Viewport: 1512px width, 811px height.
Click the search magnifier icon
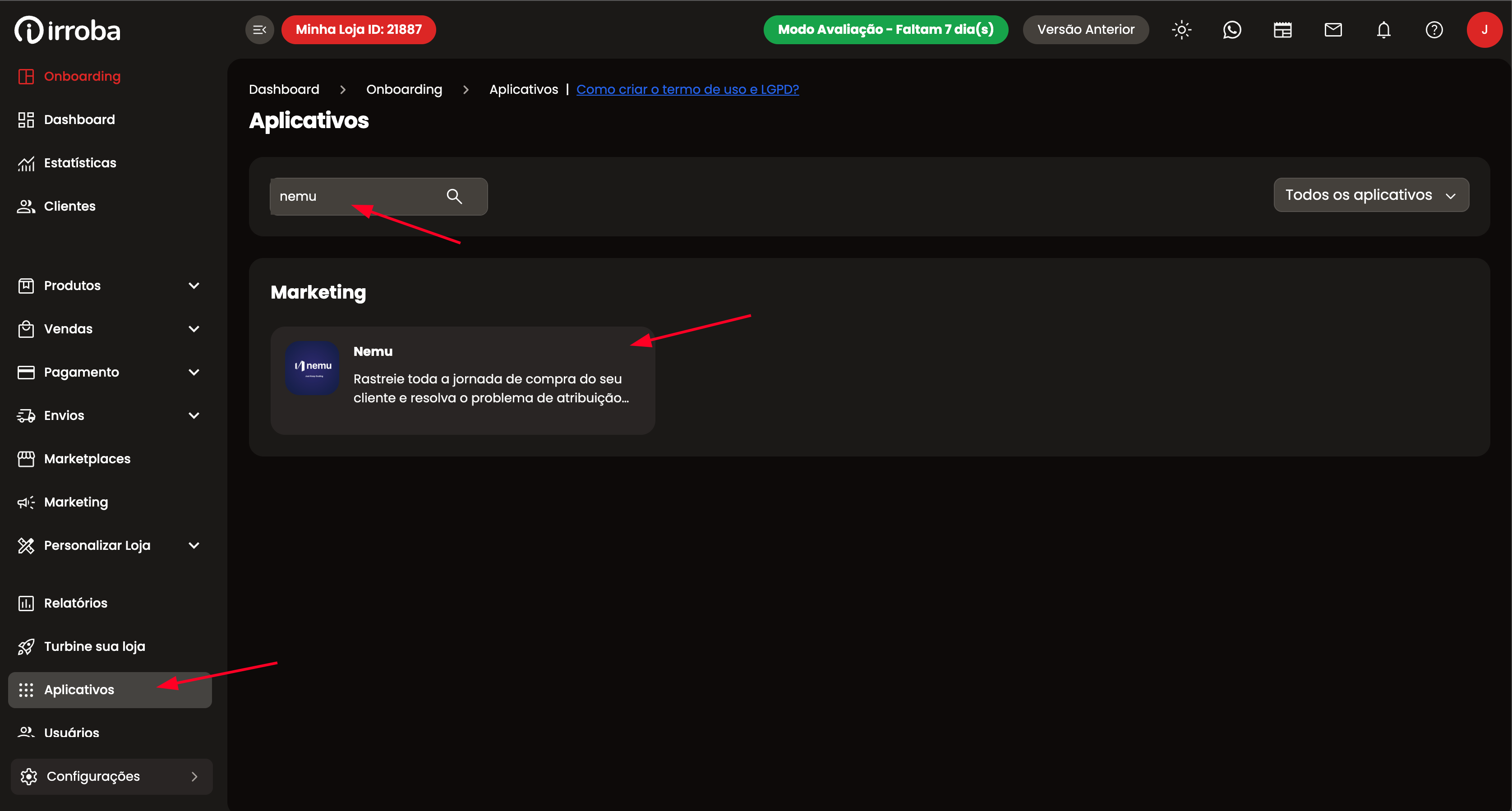[x=454, y=196]
